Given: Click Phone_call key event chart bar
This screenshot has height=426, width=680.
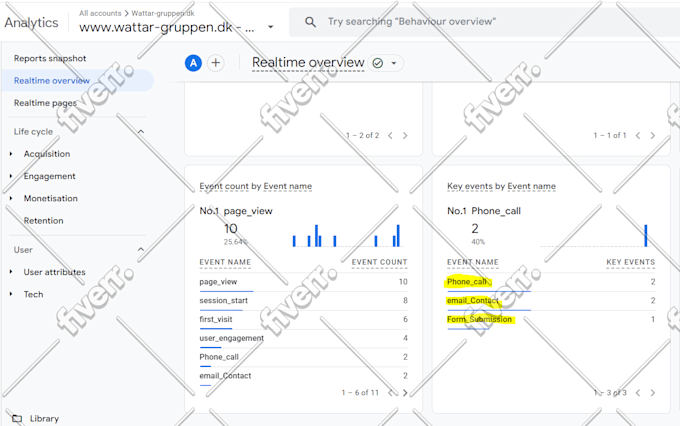Looking at the screenshot, I should point(646,236).
